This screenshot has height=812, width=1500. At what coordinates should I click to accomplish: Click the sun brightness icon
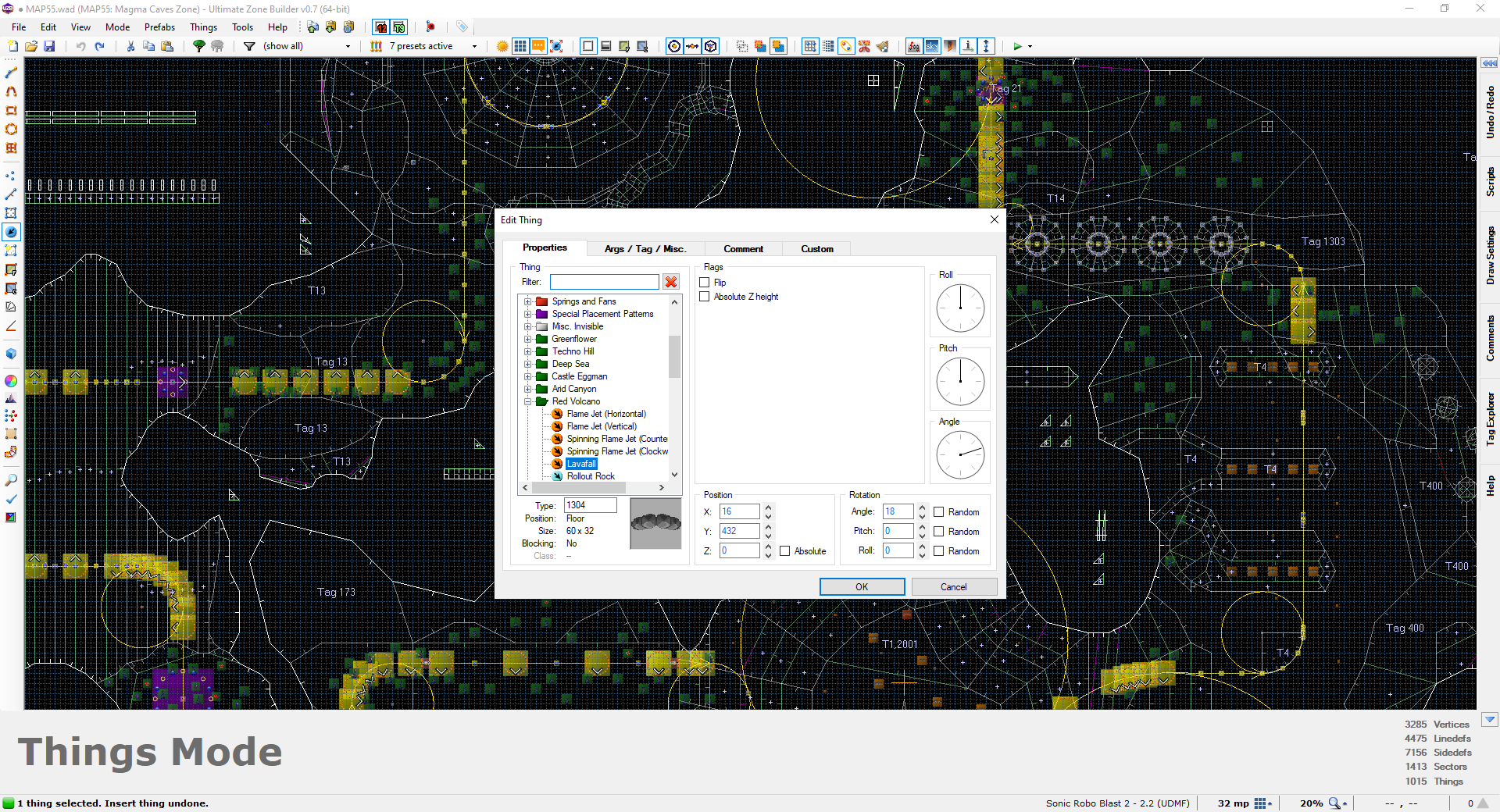502,46
